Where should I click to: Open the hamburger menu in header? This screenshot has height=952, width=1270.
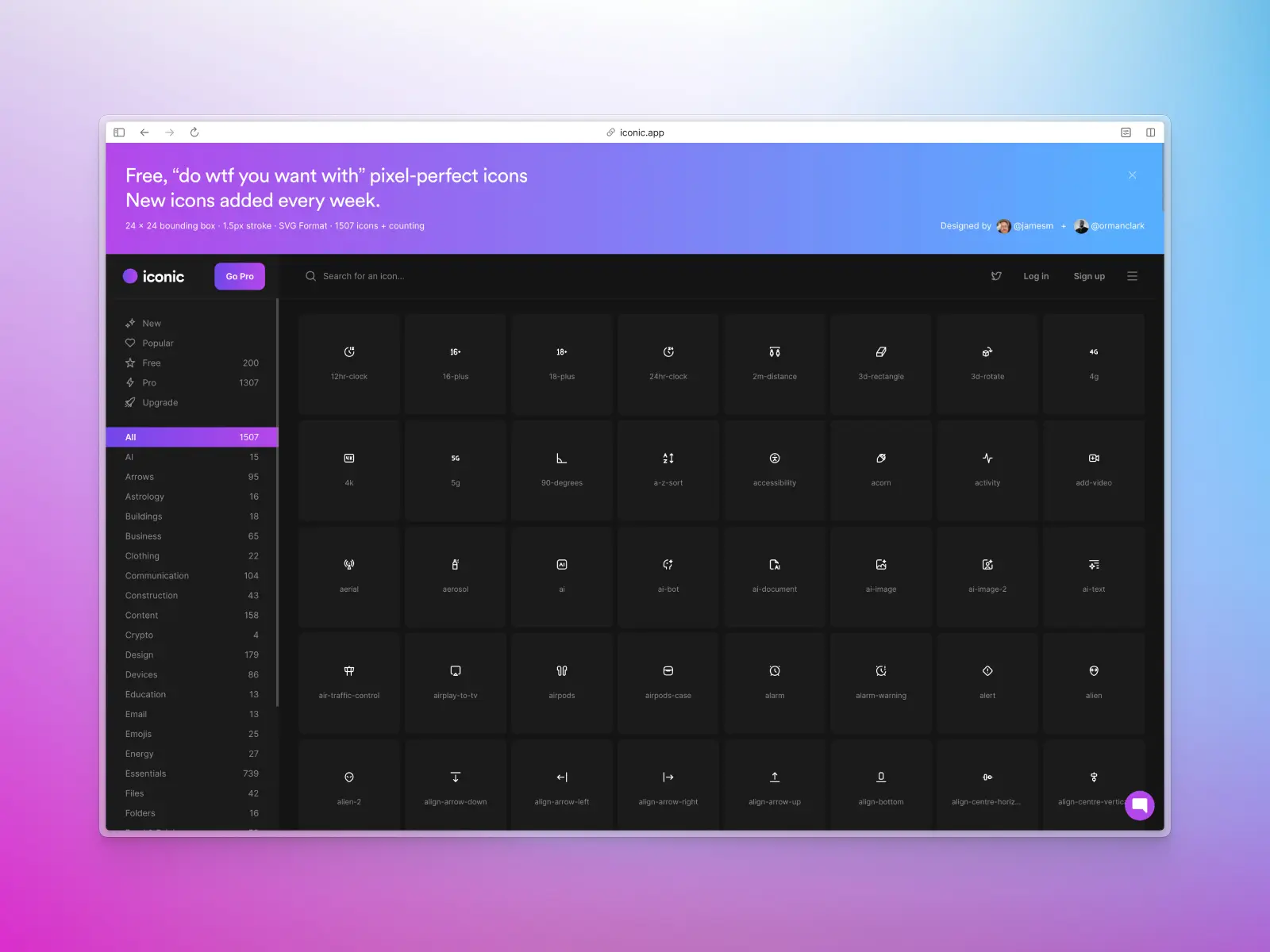coord(1133,276)
